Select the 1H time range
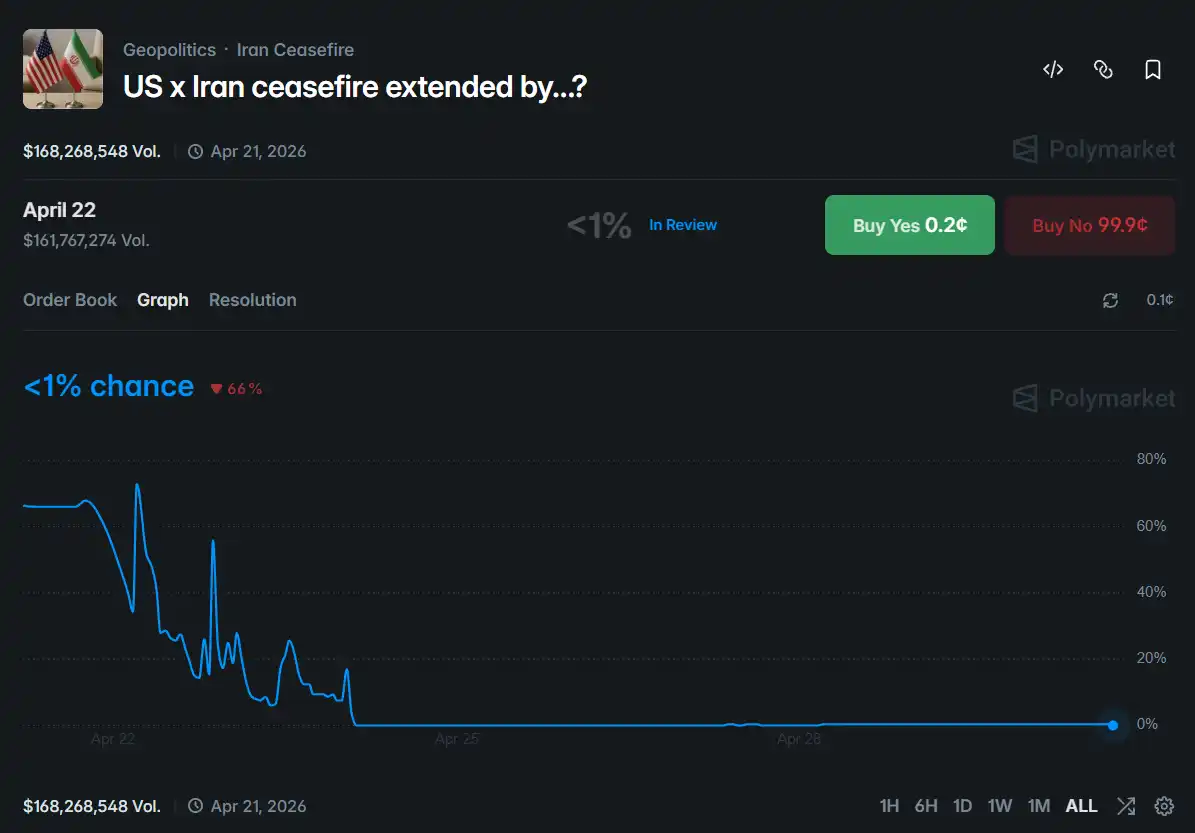Image resolution: width=1195 pixels, height=833 pixels. coord(889,806)
